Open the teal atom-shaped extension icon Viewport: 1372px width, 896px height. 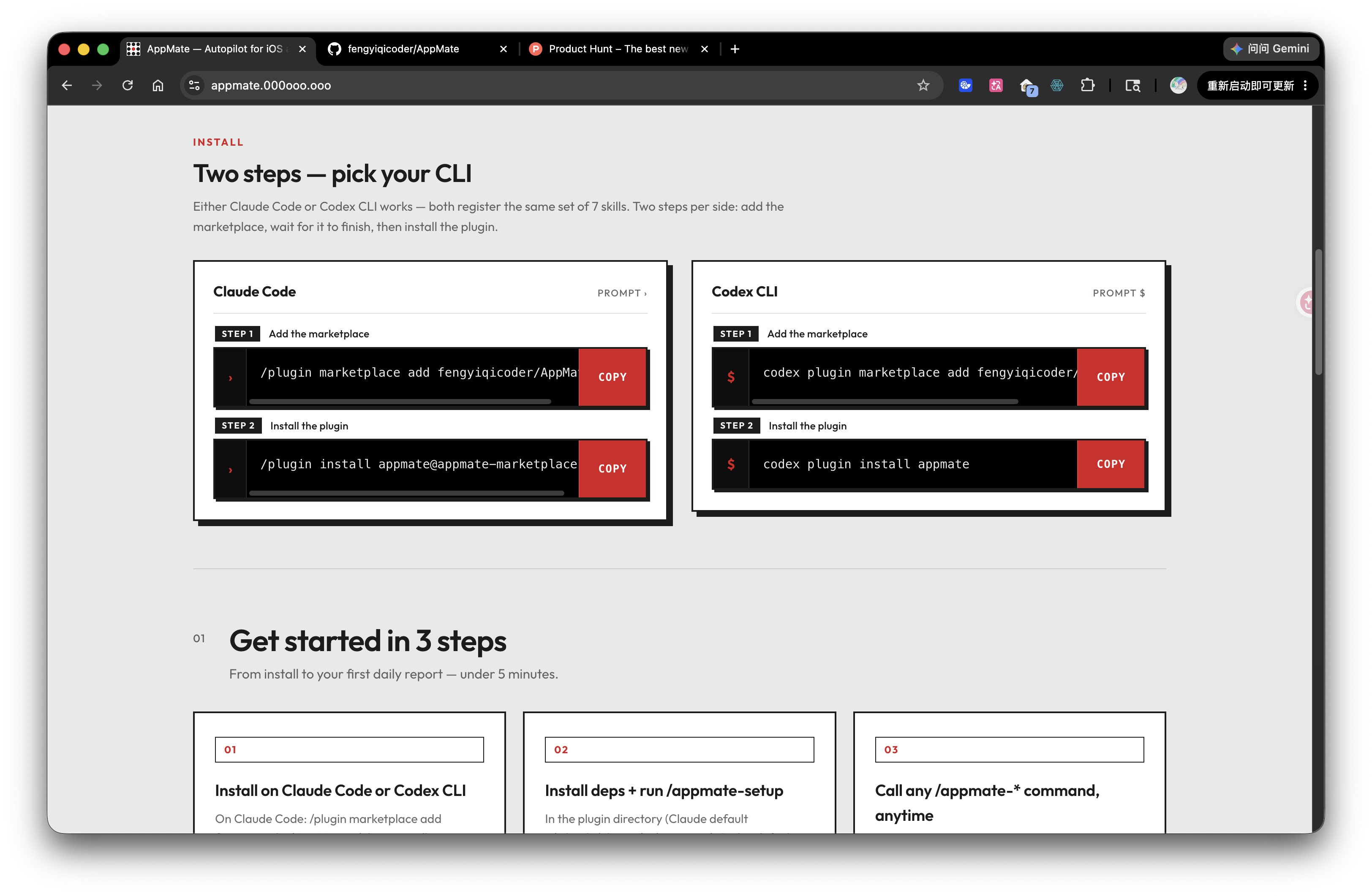click(x=1057, y=85)
